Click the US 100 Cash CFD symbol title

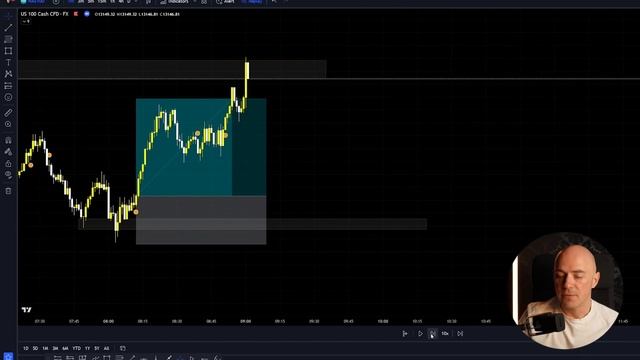click(44, 14)
